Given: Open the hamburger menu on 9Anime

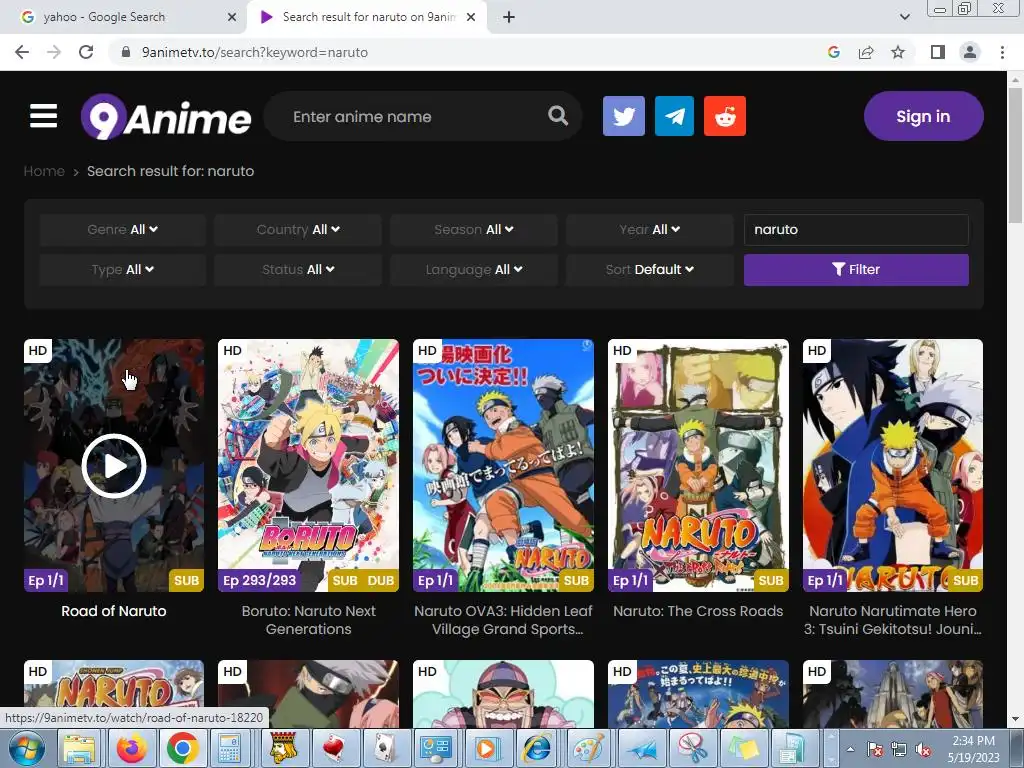Looking at the screenshot, I should [43, 116].
